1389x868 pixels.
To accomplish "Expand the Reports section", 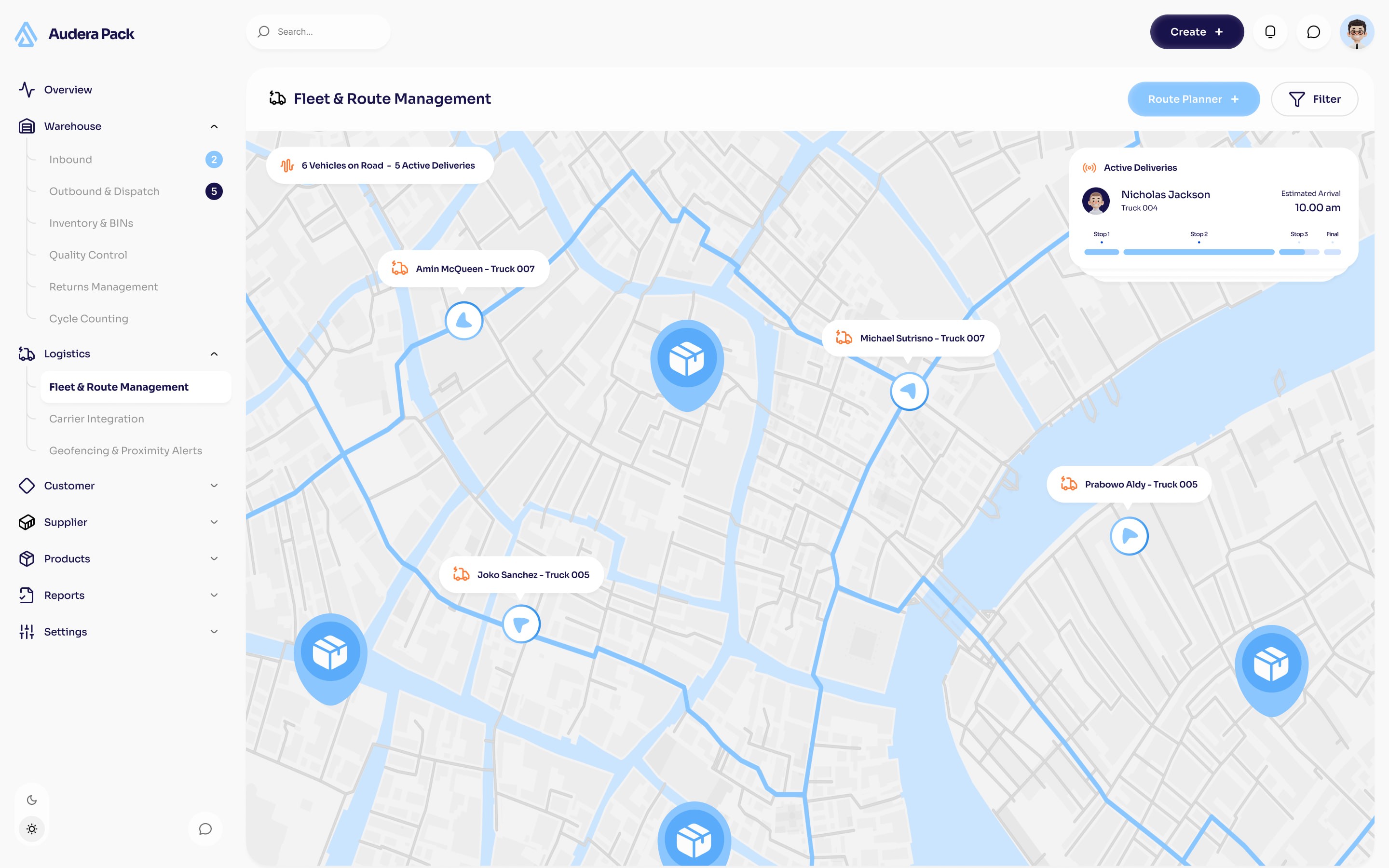I will [x=214, y=596].
